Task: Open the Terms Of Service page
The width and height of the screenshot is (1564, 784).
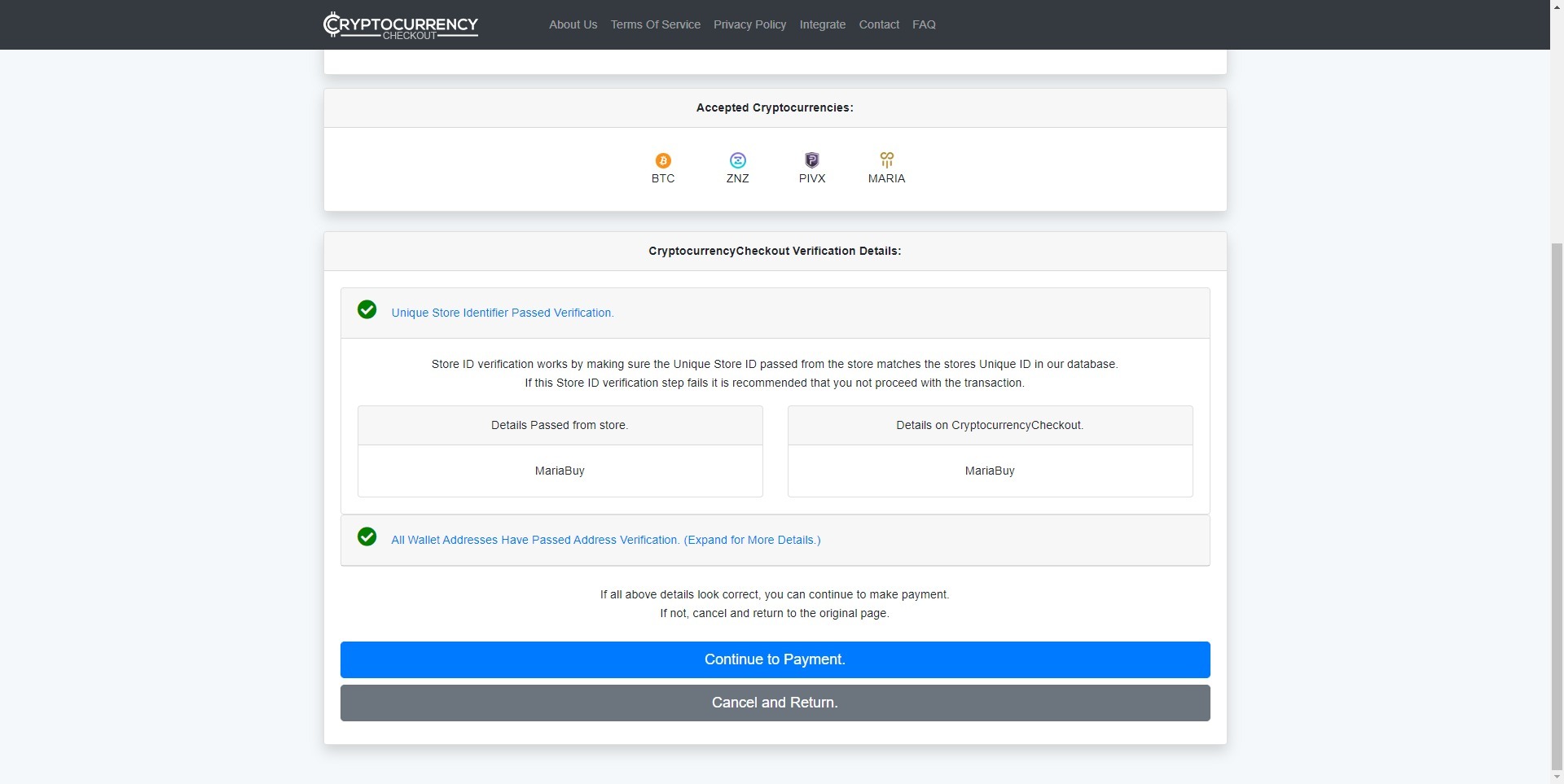Action: pyautogui.click(x=656, y=24)
